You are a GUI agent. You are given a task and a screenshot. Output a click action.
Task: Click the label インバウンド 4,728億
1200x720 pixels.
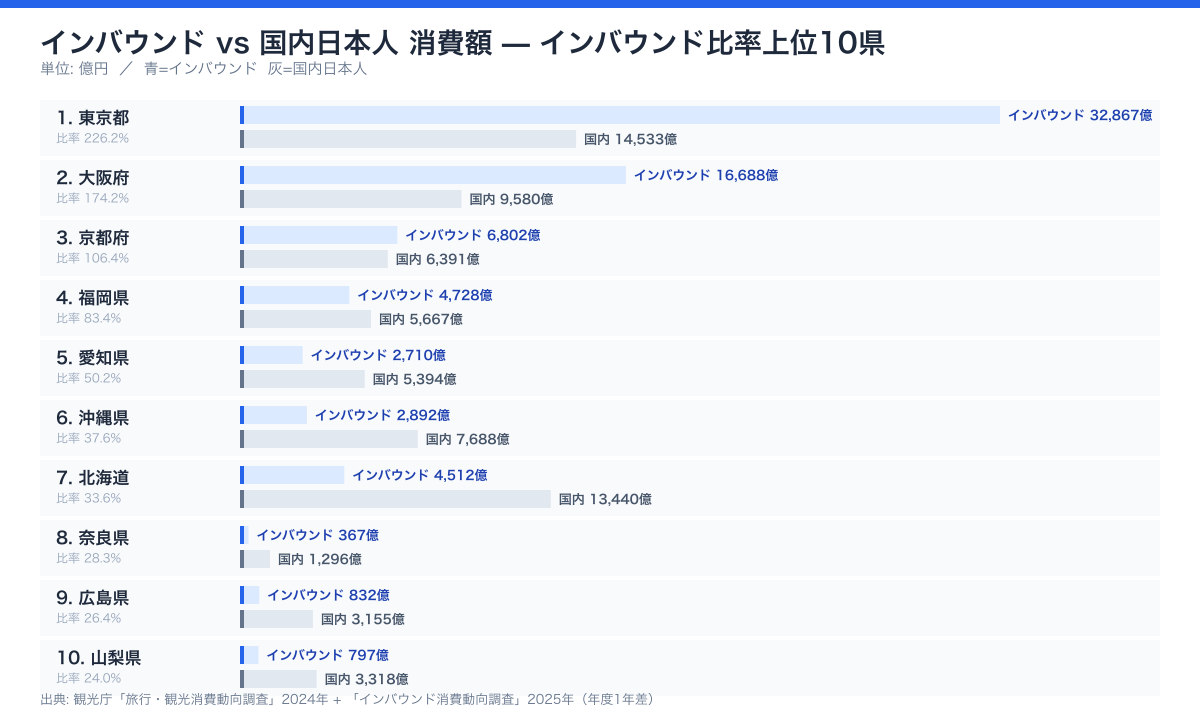425,295
